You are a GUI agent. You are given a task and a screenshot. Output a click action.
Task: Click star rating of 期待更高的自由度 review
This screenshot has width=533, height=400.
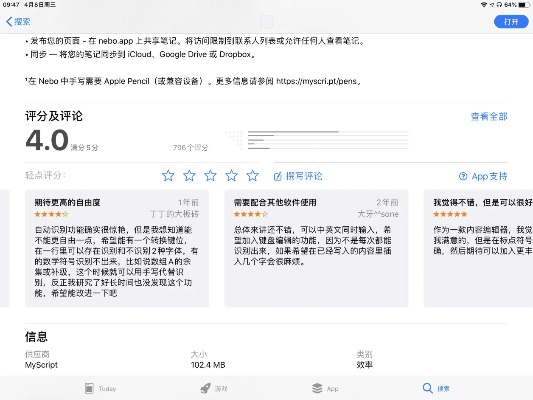click(x=51, y=214)
